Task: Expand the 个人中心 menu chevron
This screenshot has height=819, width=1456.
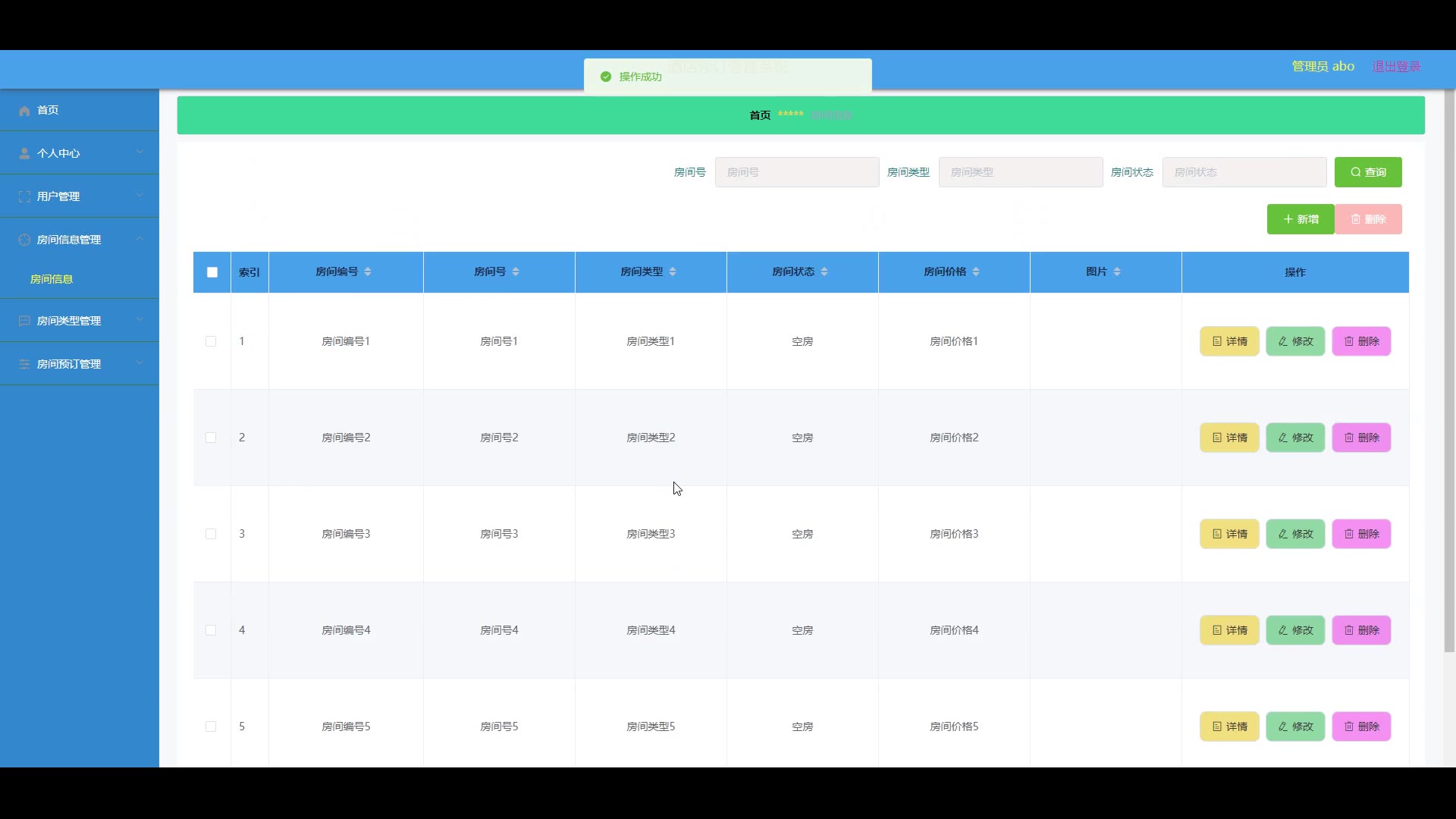Action: click(x=140, y=152)
